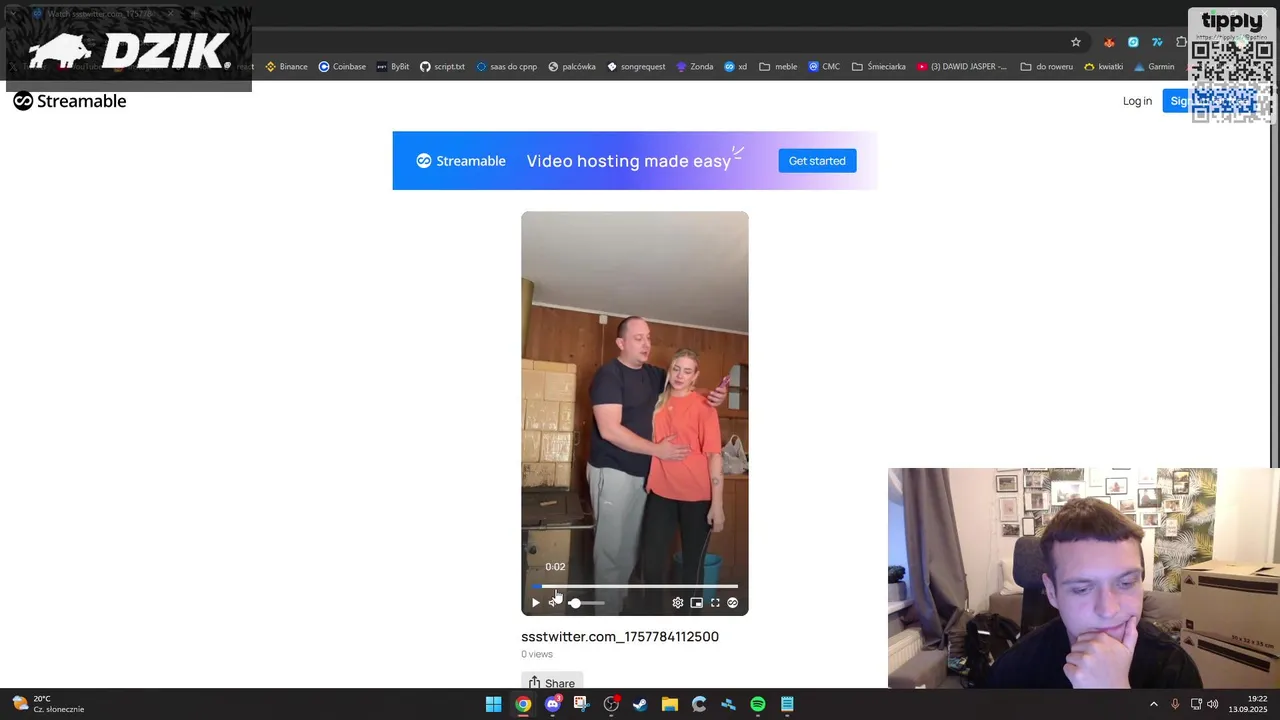Open Steam from the taskbar
The height and width of the screenshot is (720, 1280).
640,704
